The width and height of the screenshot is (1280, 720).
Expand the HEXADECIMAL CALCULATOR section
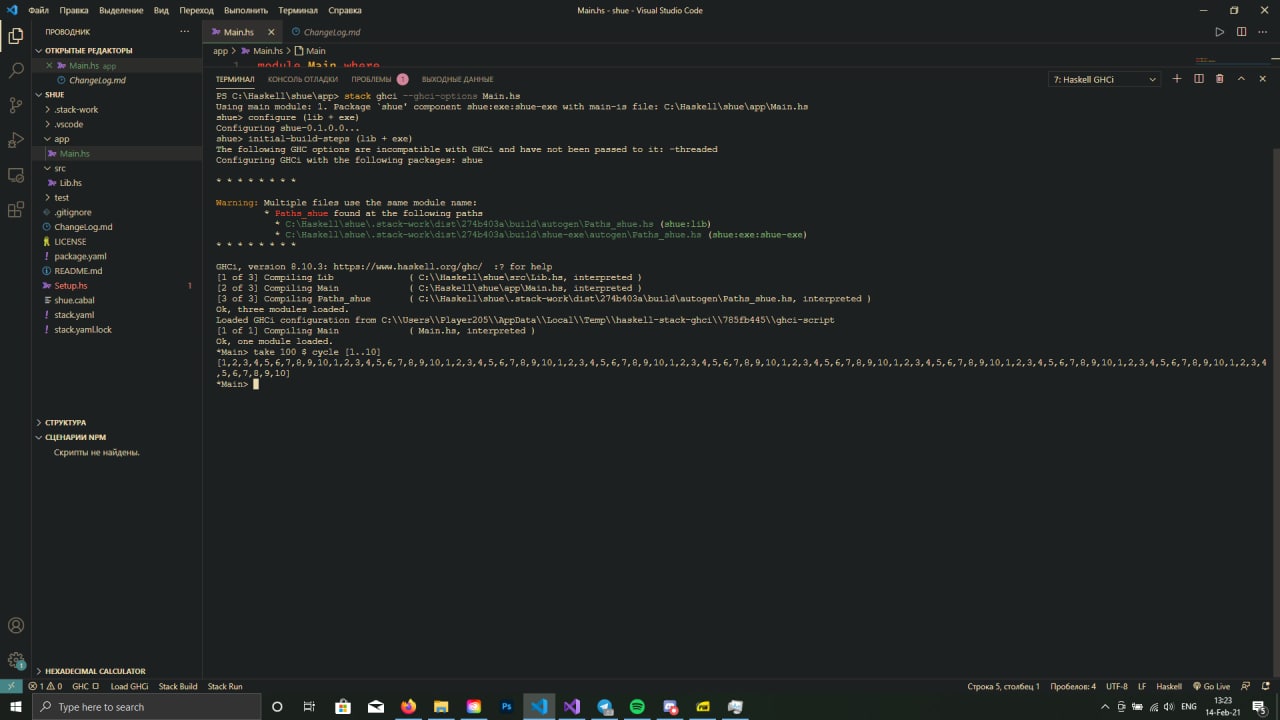pos(118,671)
